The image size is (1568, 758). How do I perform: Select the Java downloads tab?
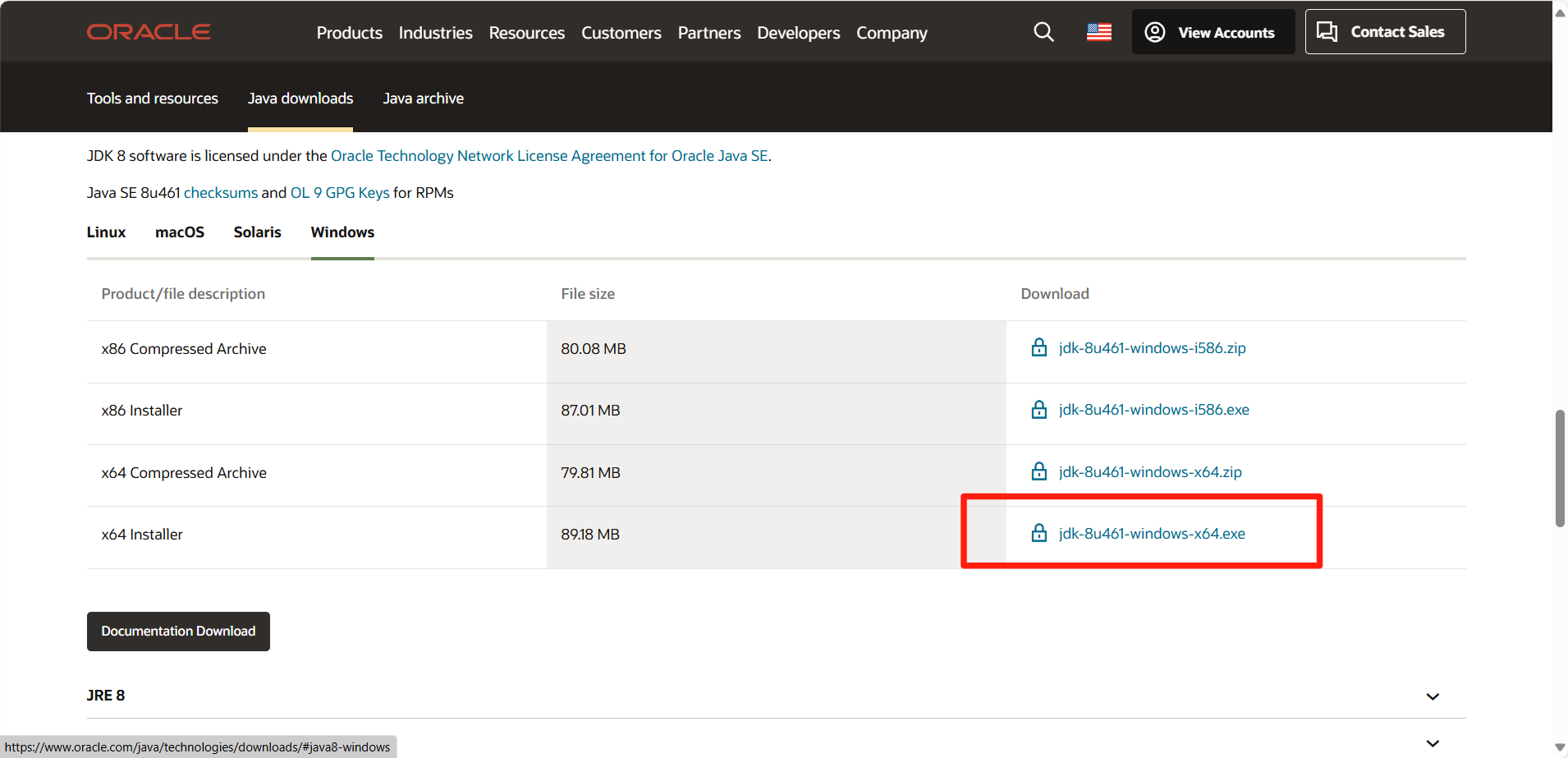point(300,99)
